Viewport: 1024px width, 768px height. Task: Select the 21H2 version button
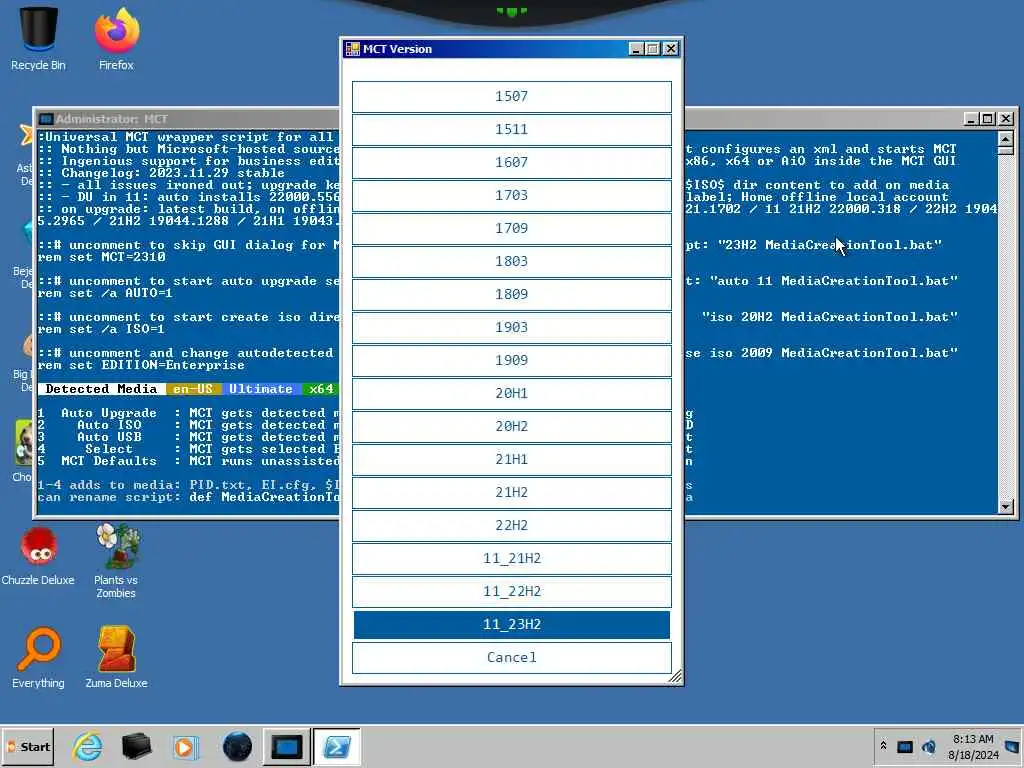point(511,492)
